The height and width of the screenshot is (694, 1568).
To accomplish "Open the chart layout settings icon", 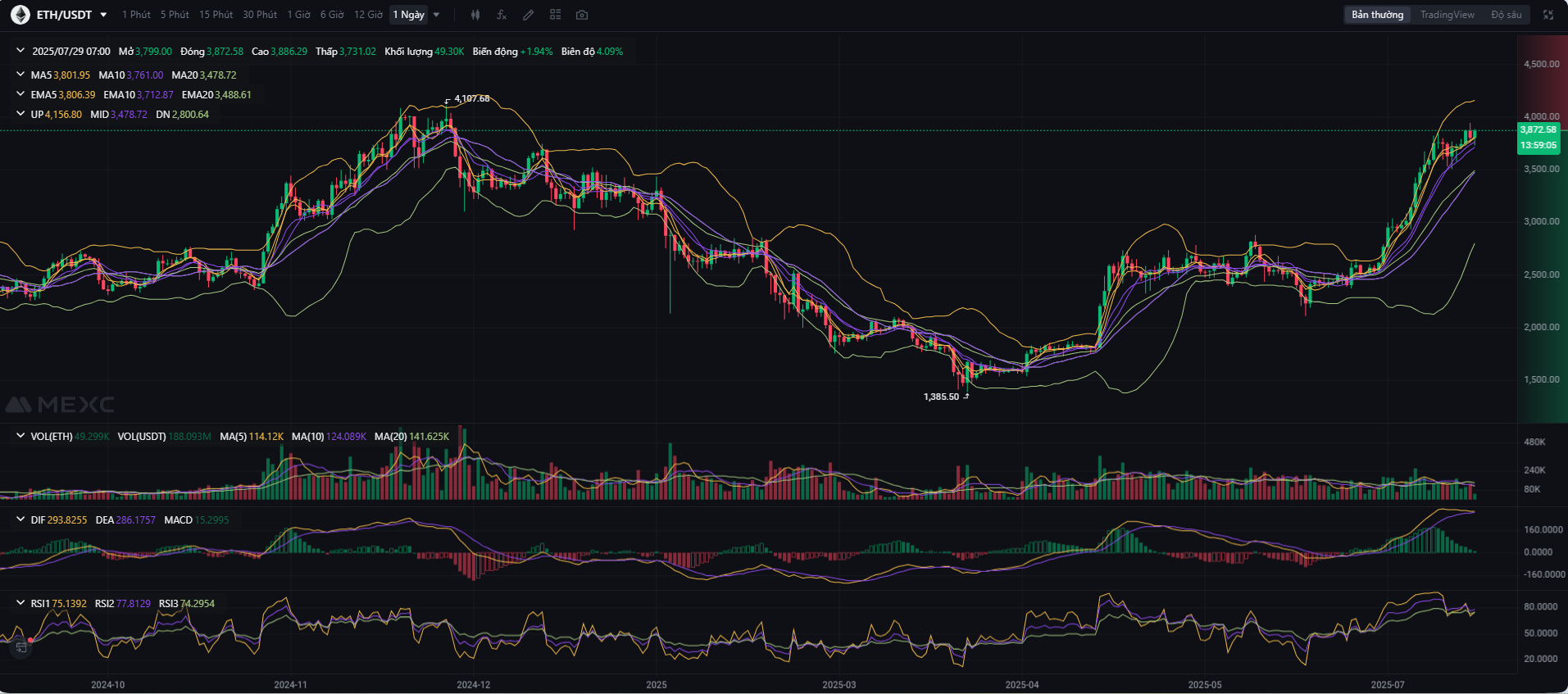I will point(555,15).
